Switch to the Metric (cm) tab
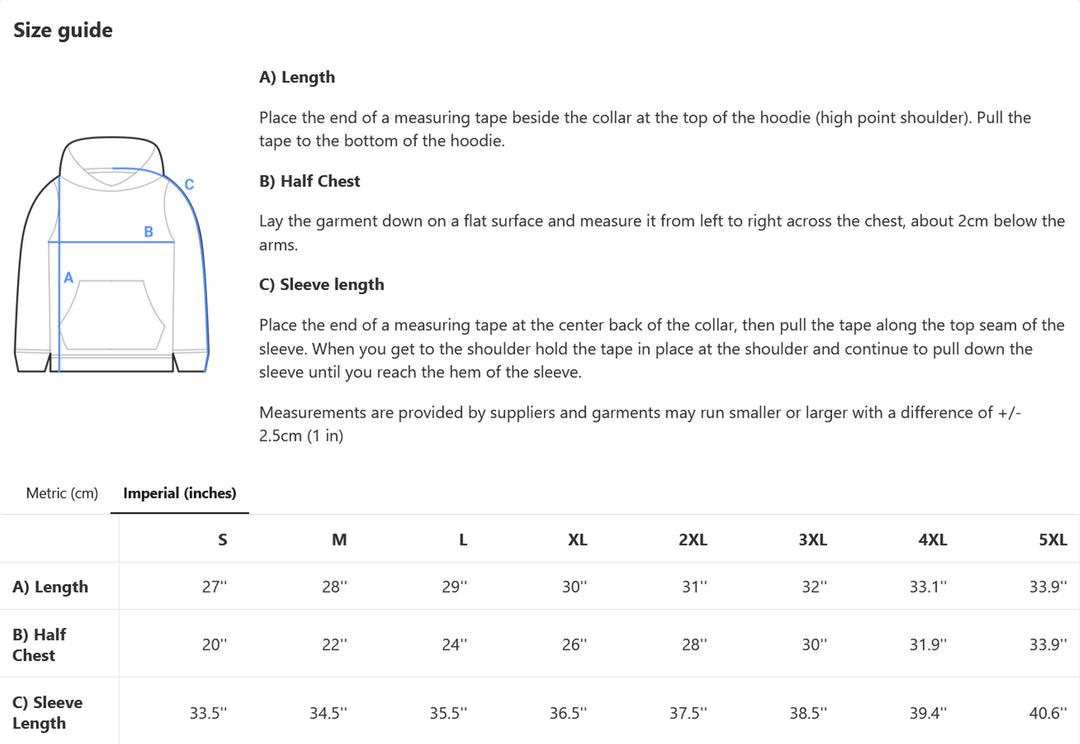 point(62,493)
